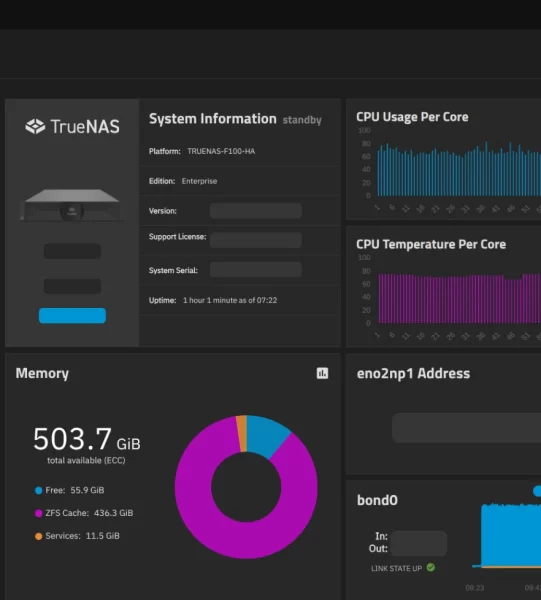Click the '503.7 GiB' total memory value
Viewport: 541px width, 600px height.
point(87,439)
